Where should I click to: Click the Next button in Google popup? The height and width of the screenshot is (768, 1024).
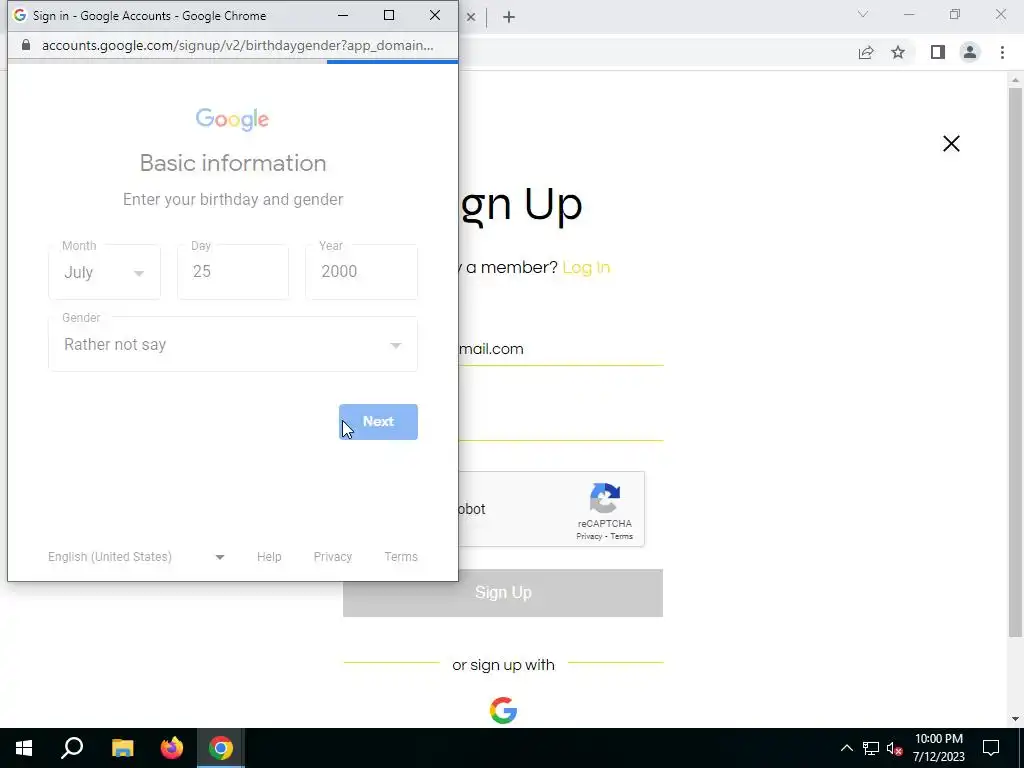378,422
